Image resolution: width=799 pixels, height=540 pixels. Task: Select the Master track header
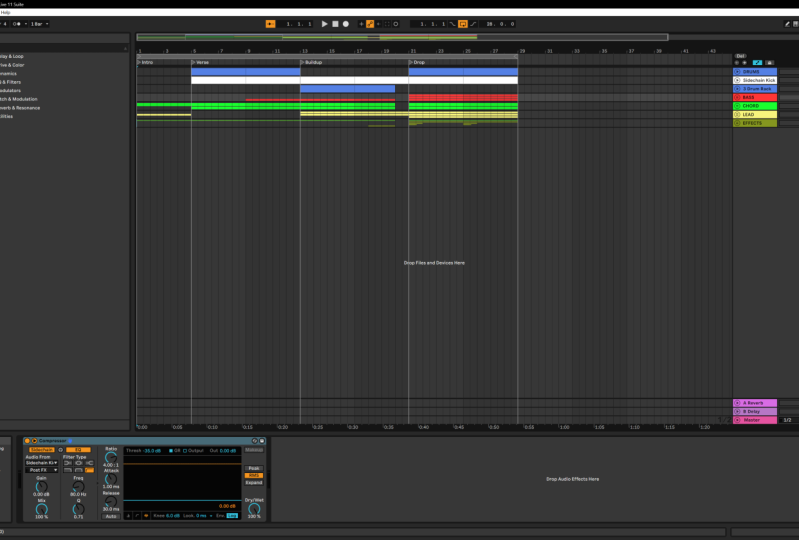pos(755,420)
